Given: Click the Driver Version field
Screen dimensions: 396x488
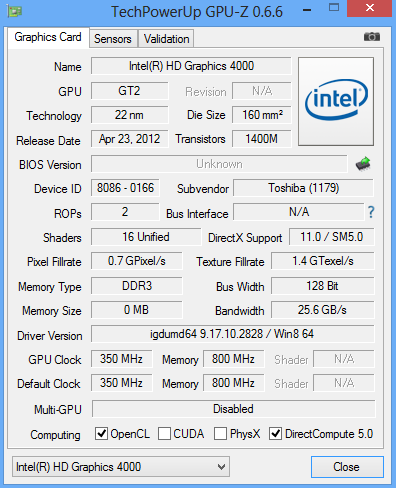Looking at the screenshot, I should 233,334.
